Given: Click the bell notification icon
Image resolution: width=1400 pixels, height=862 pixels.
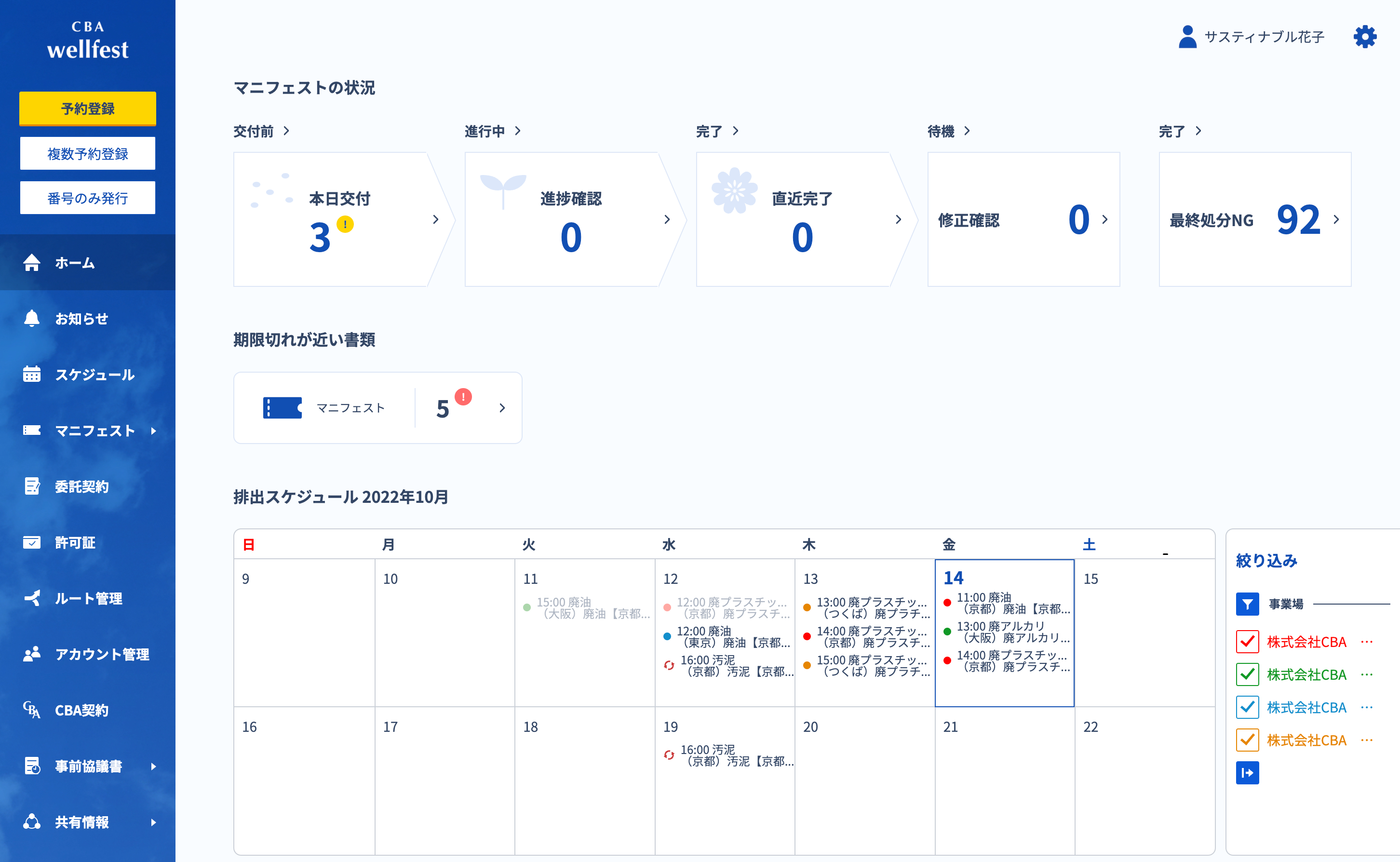Looking at the screenshot, I should tap(32, 318).
